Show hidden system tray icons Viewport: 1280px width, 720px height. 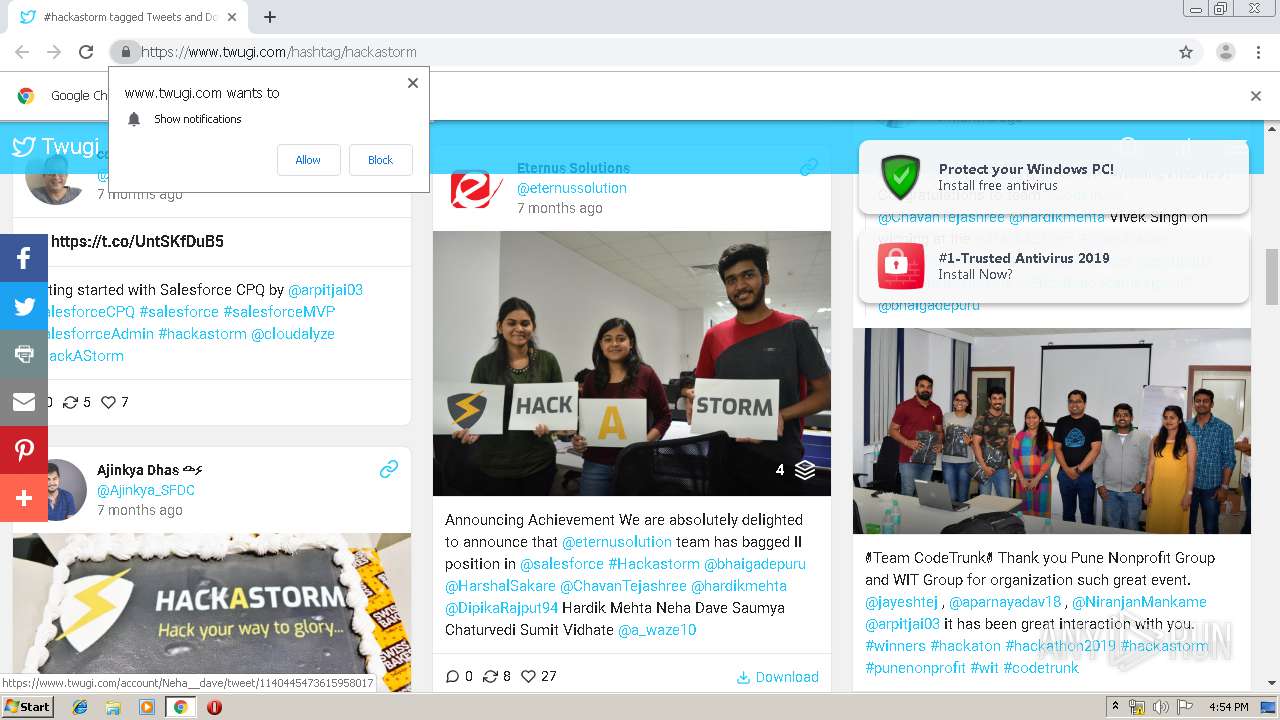(x=1115, y=707)
